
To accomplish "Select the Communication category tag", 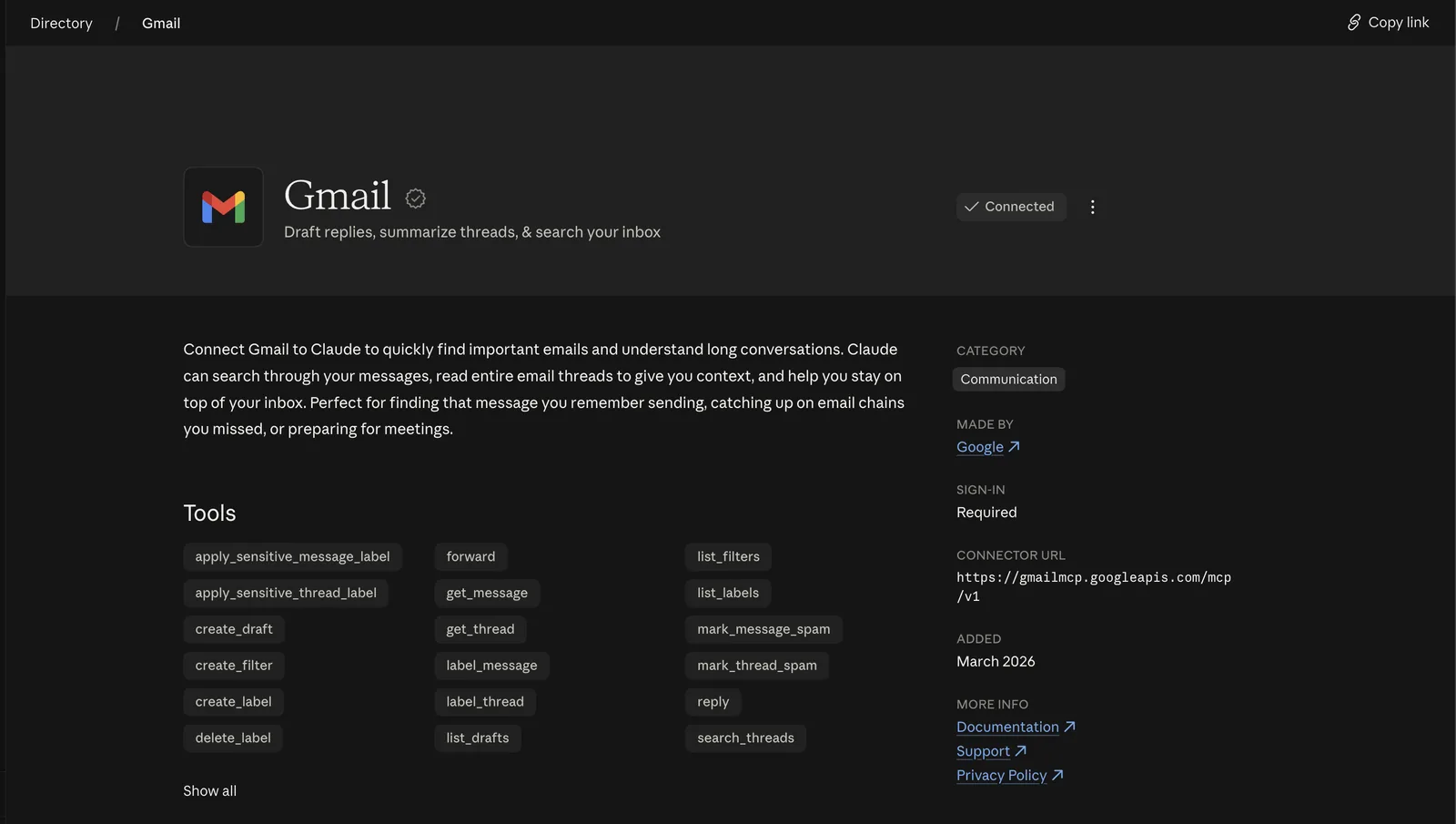I will pos(1008,379).
